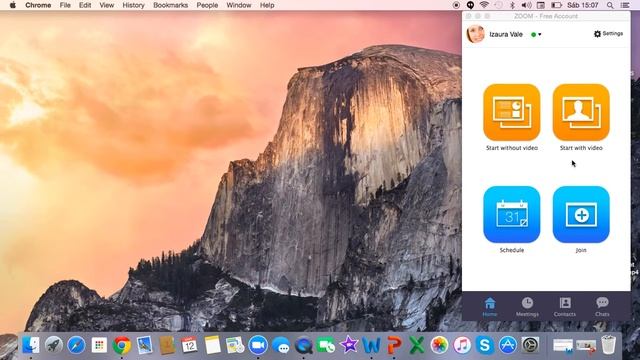This screenshot has height=360, width=640.
Task: Open Messages from the Dock
Action: 281,345
